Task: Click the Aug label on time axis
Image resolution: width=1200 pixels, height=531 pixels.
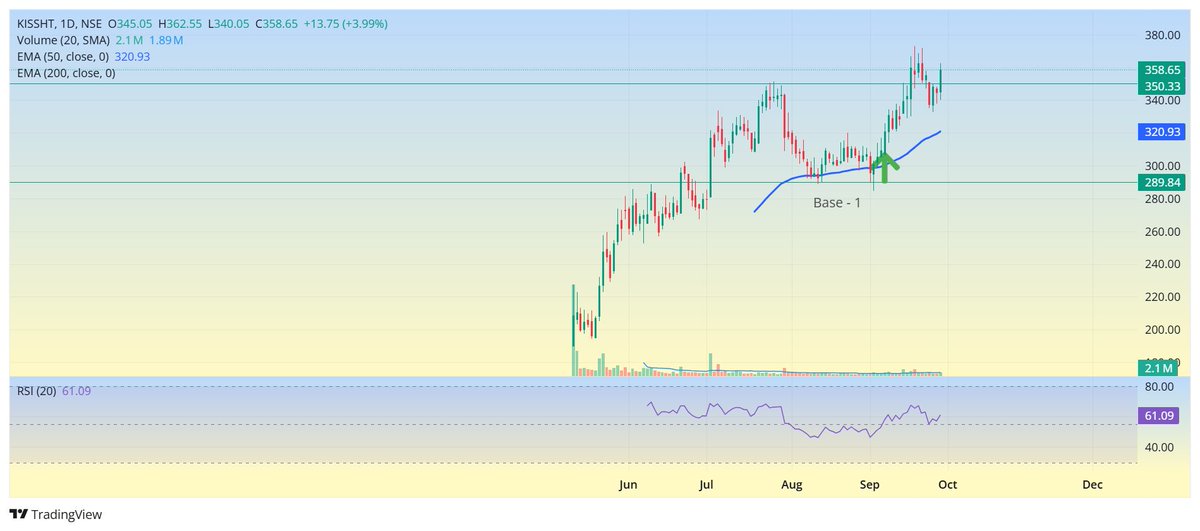Action: click(x=792, y=485)
